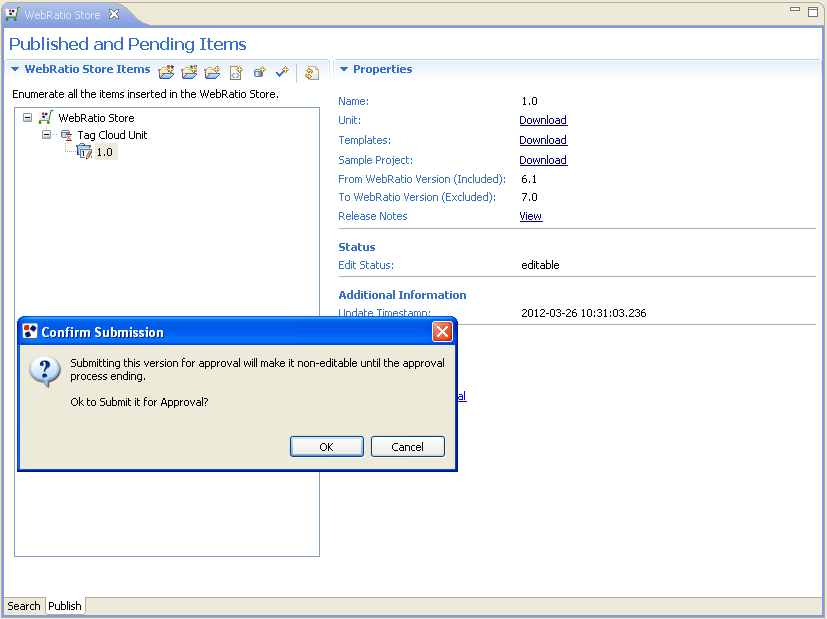Click the Edit Status label
The height and width of the screenshot is (619, 827).
[x=366, y=265]
